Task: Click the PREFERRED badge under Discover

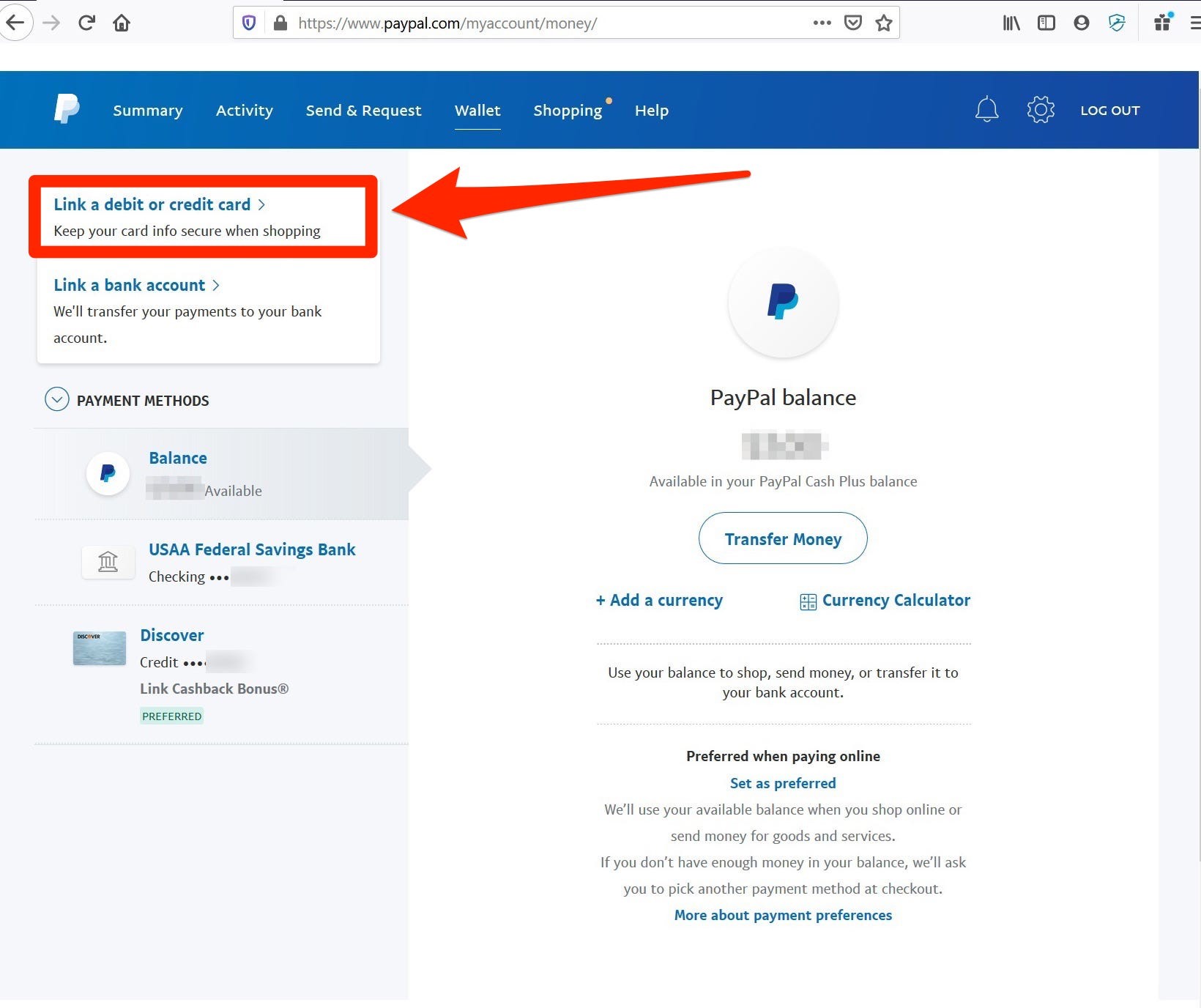Action: 171,716
